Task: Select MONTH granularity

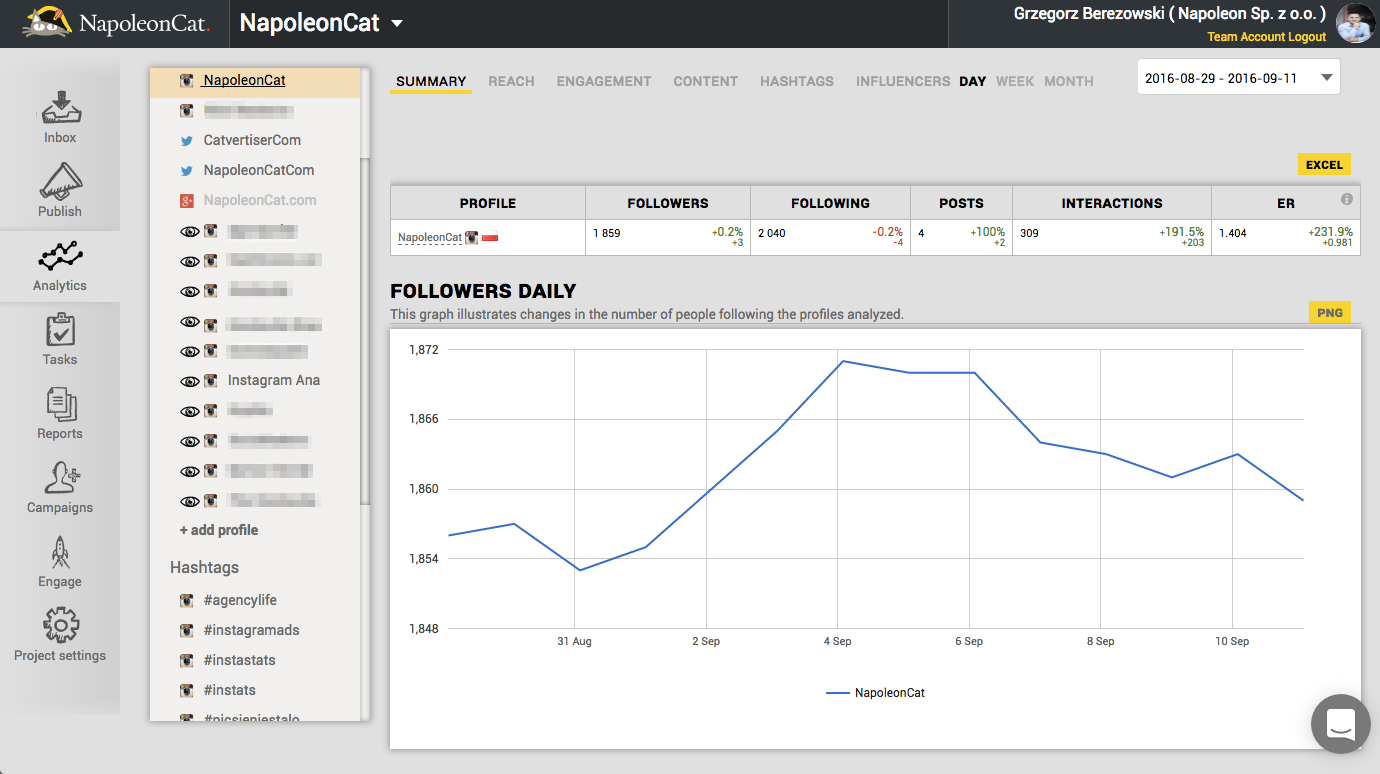Action: pos(1069,81)
